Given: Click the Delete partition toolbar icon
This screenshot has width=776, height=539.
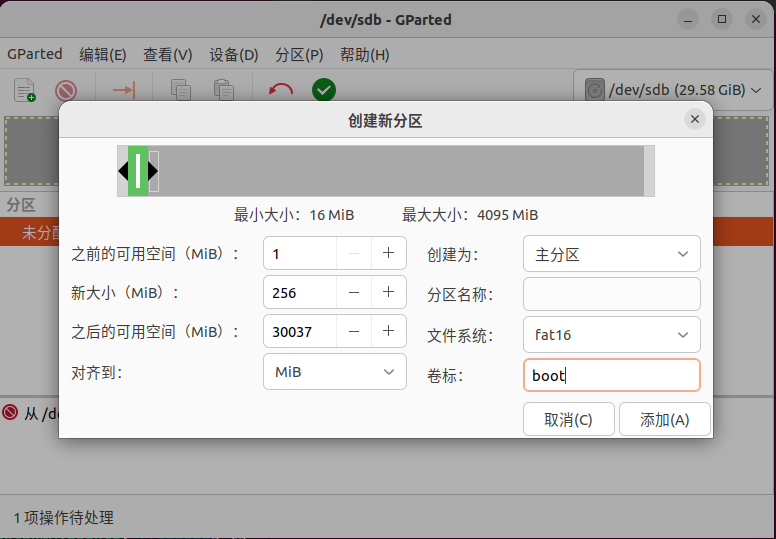Looking at the screenshot, I should 66,90.
